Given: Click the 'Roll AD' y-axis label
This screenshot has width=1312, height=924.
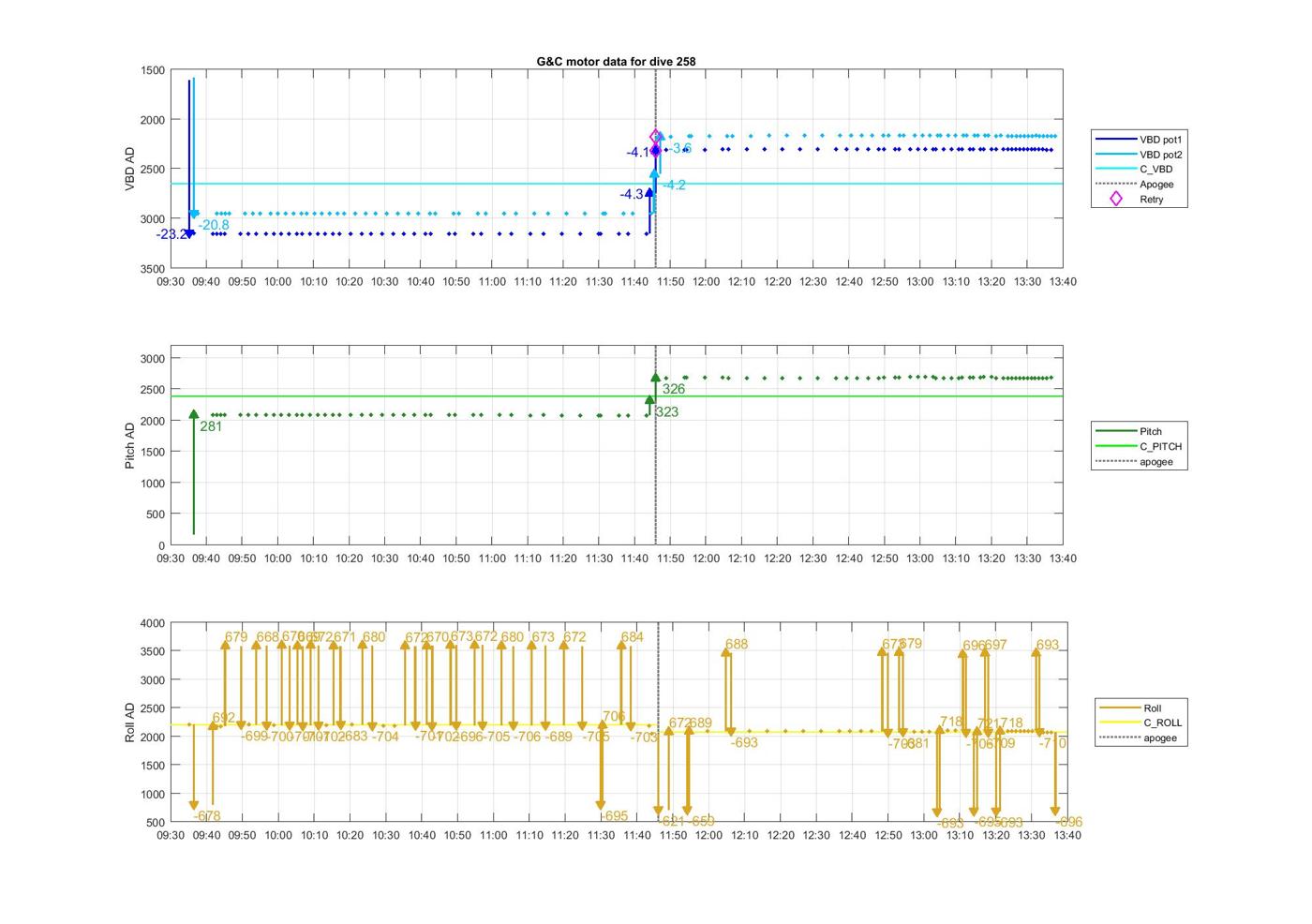Looking at the screenshot, I should (x=129, y=722).
